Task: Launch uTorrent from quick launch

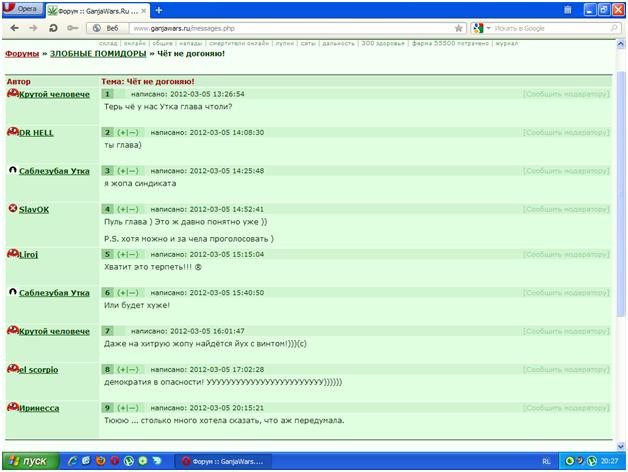Action: pyautogui.click(x=129, y=461)
